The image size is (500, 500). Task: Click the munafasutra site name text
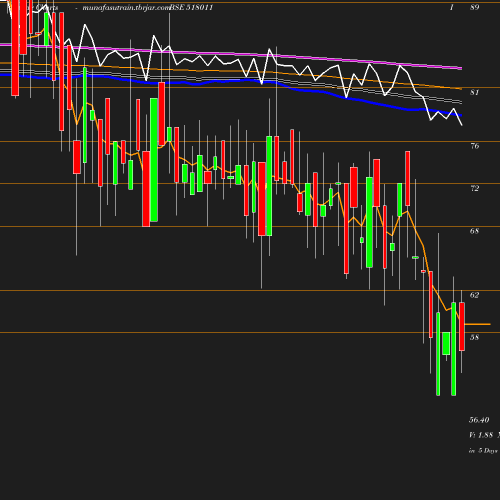point(126,7)
